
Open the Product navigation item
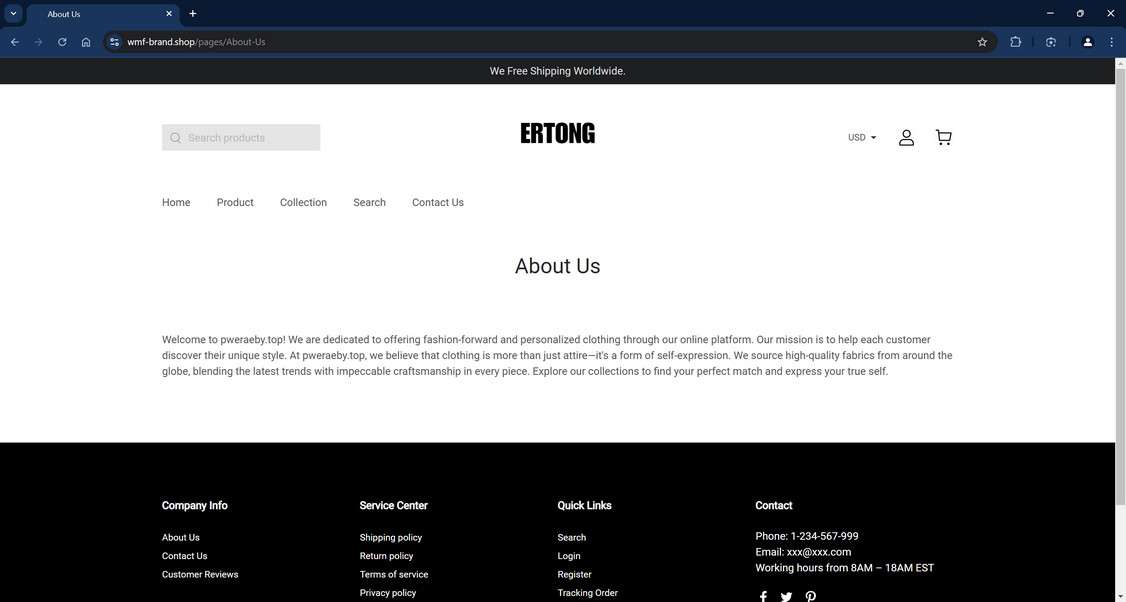pyautogui.click(x=235, y=203)
